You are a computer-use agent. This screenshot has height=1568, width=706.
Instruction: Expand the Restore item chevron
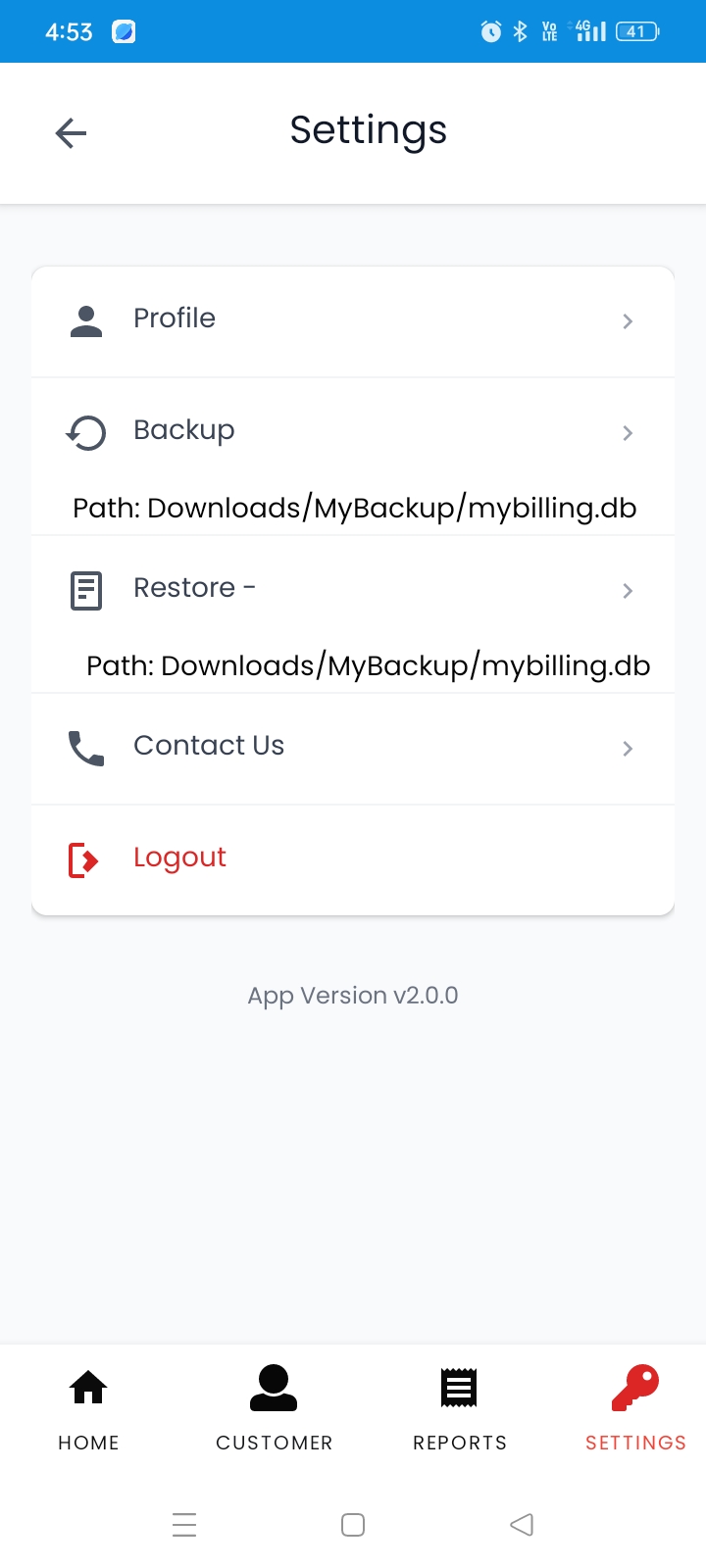point(627,590)
